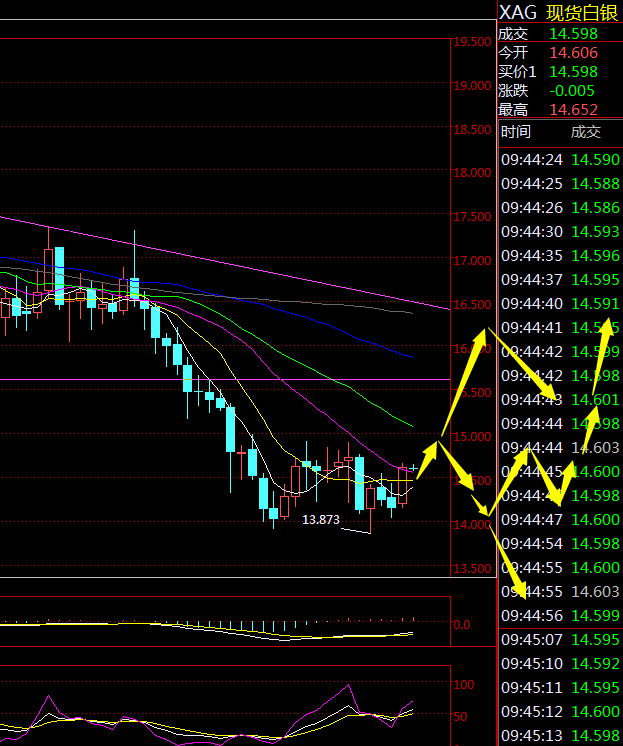Click the 今开 opening price 14.606
This screenshot has width=623, height=746.
[x=573, y=53]
